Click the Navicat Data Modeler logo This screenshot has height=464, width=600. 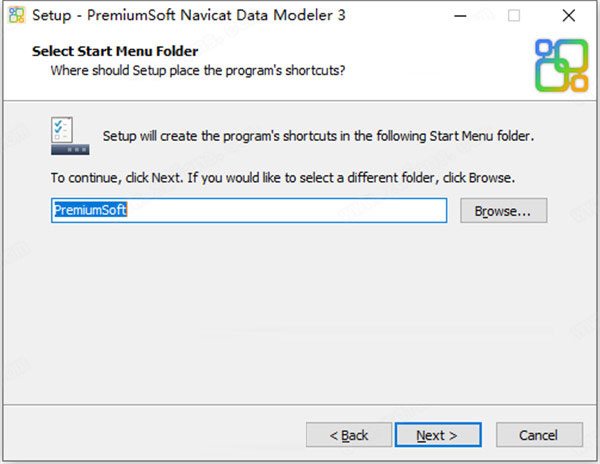click(x=561, y=65)
